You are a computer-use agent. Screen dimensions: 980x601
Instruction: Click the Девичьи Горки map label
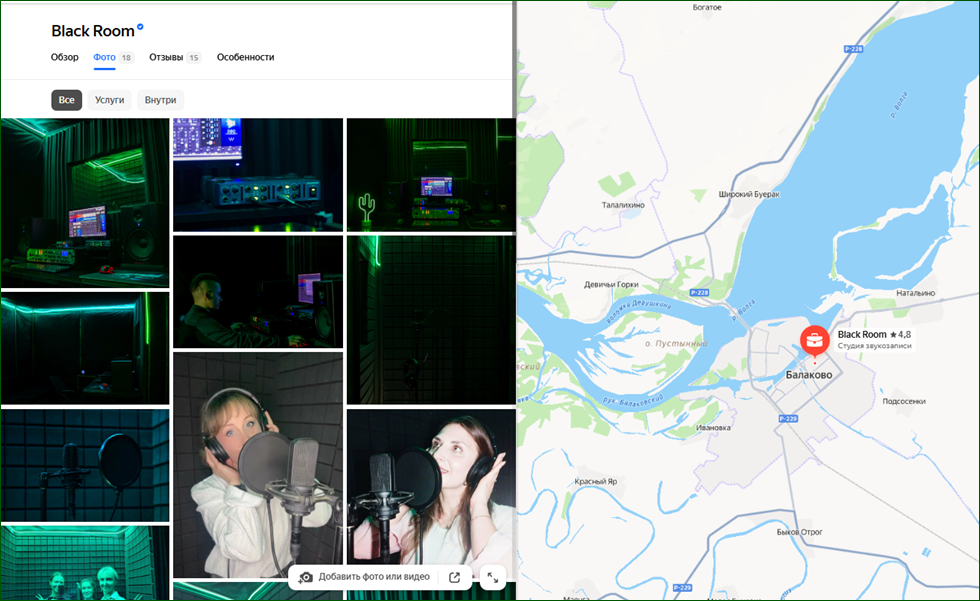[611, 284]
